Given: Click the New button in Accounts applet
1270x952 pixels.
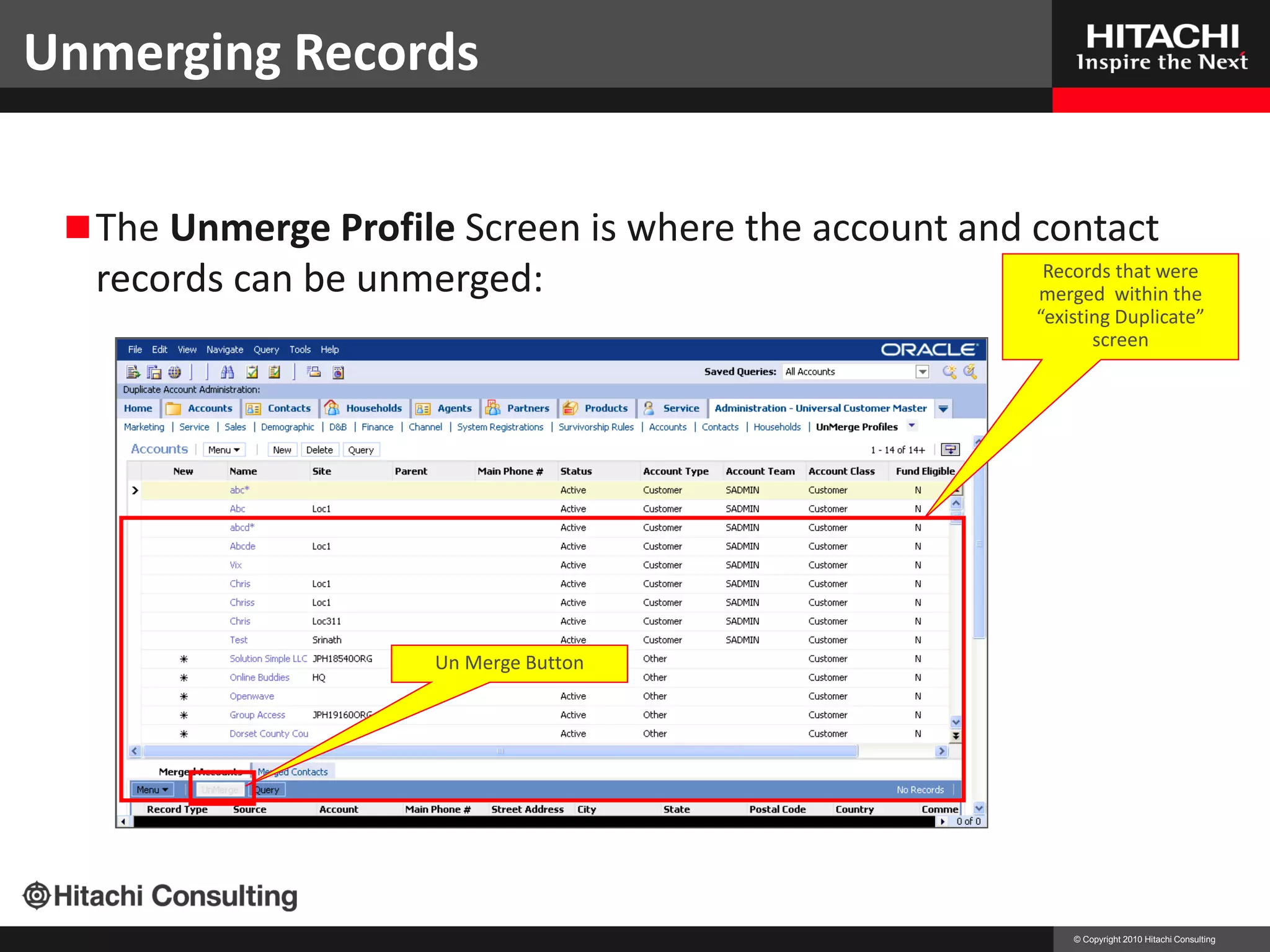Looking at the screenshot, I should tap(282, 450).
